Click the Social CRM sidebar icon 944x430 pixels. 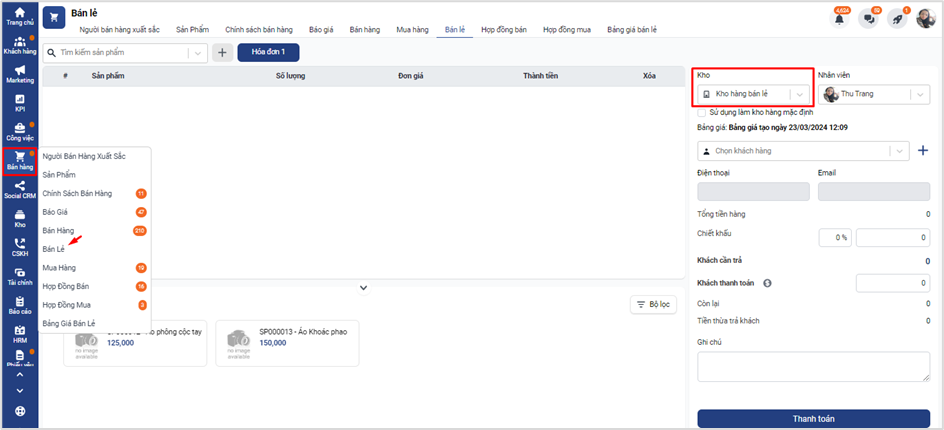(x=20, y=190)
